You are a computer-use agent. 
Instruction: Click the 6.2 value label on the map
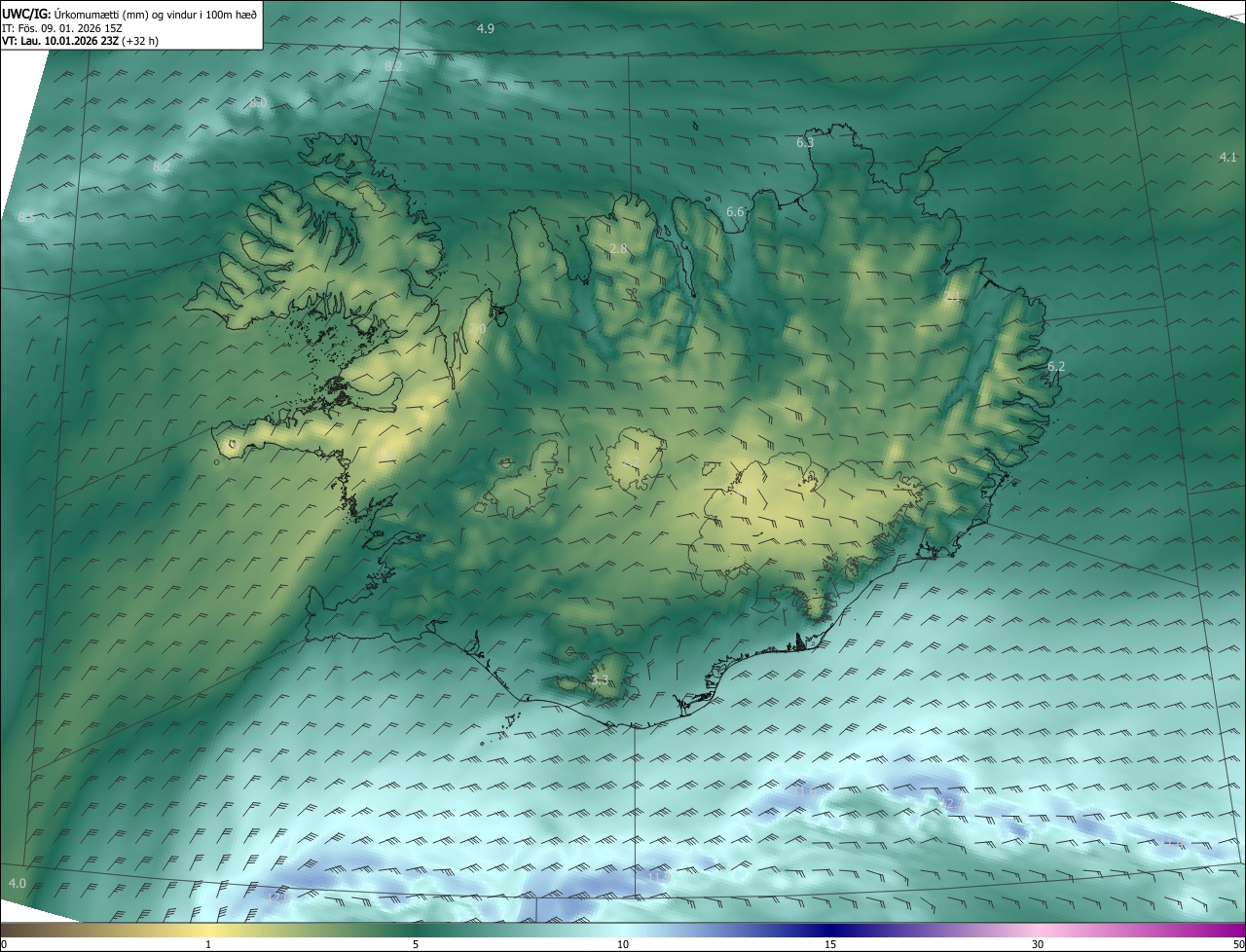1056,366
